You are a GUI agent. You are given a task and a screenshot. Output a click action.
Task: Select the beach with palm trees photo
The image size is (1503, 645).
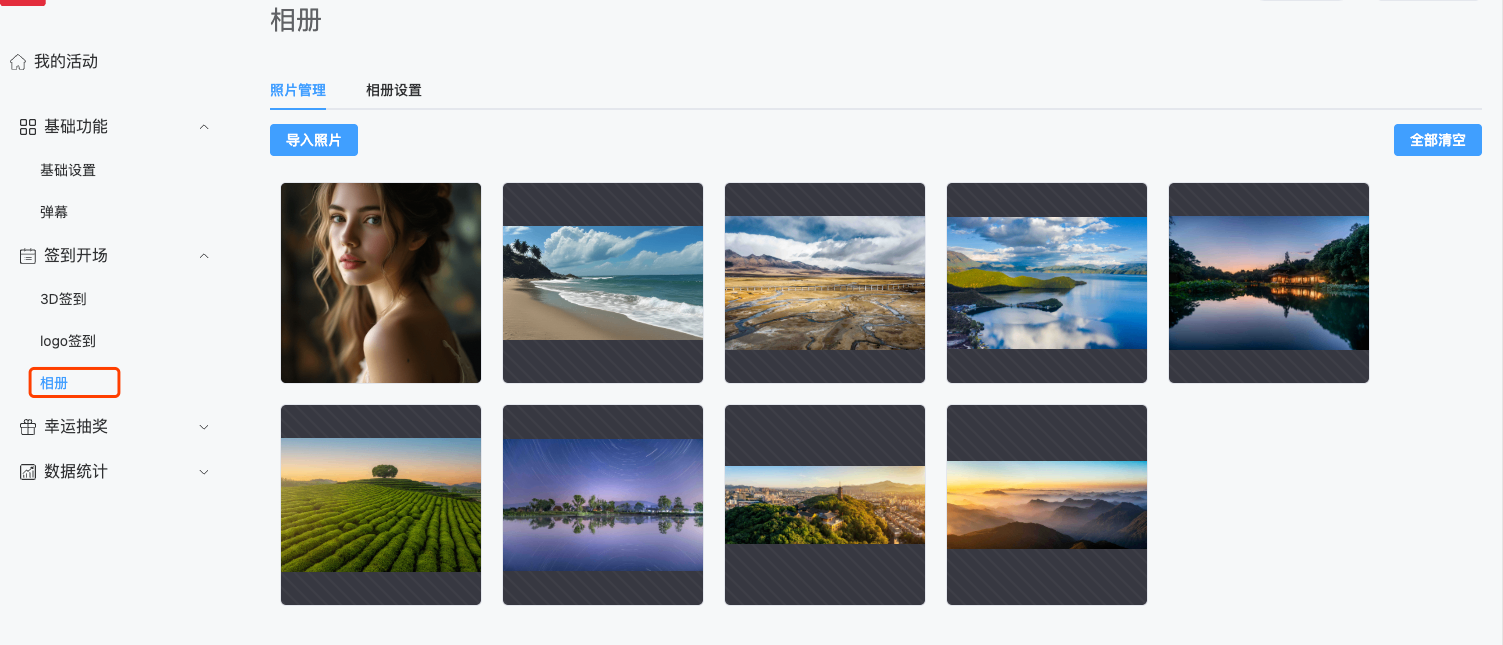pos(603,283)
